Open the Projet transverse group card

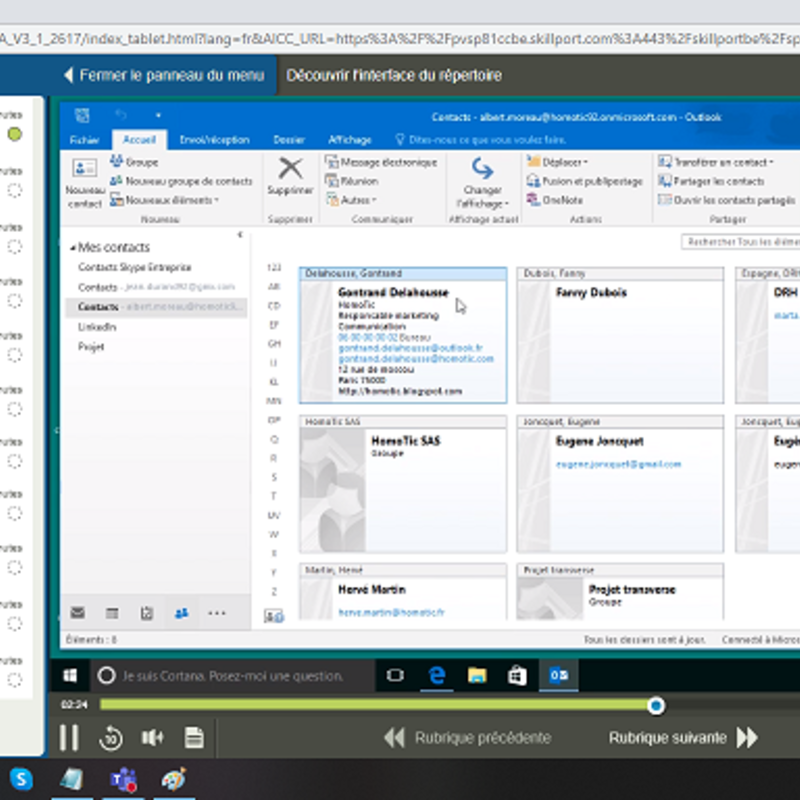(x=620, y=592)
